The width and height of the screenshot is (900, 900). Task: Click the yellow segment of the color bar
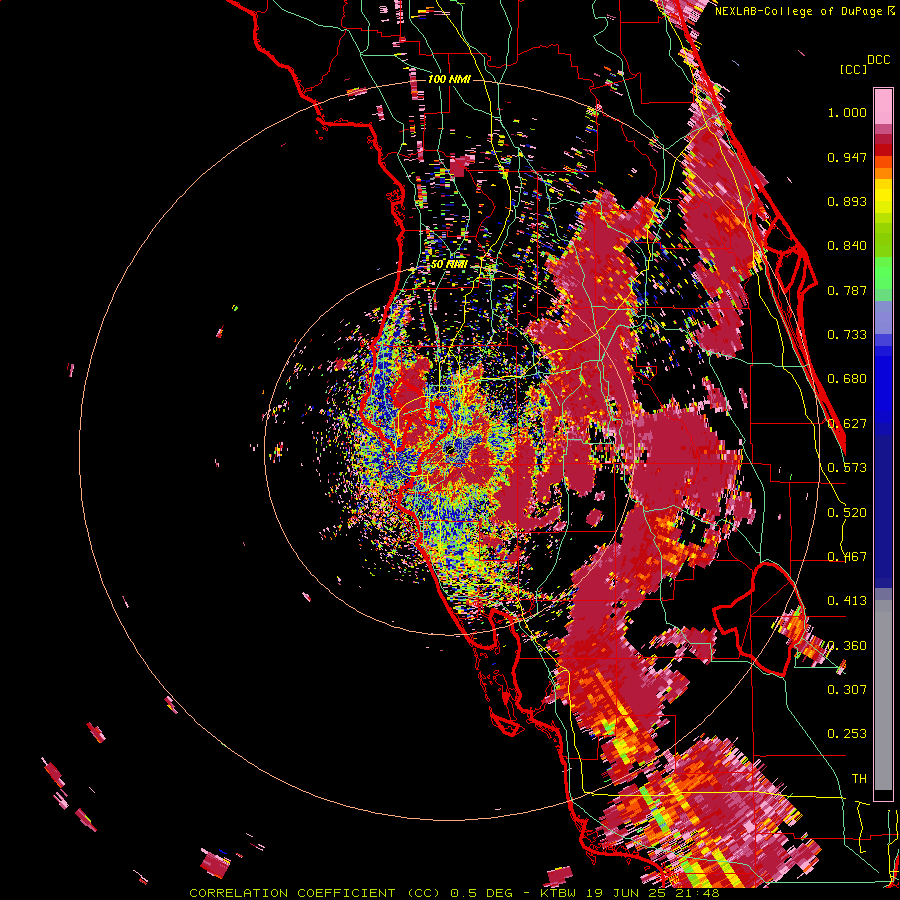(883, 198)
